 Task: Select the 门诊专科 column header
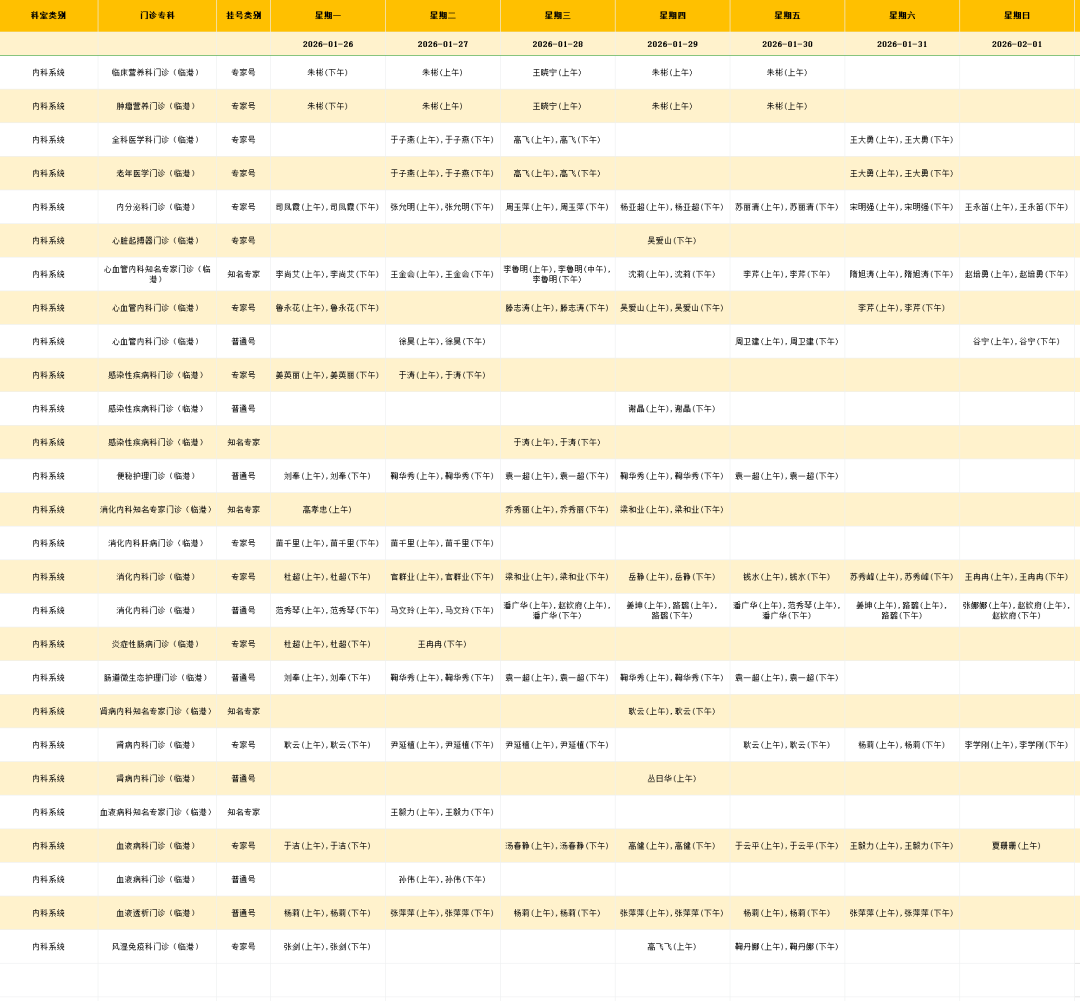157,15
